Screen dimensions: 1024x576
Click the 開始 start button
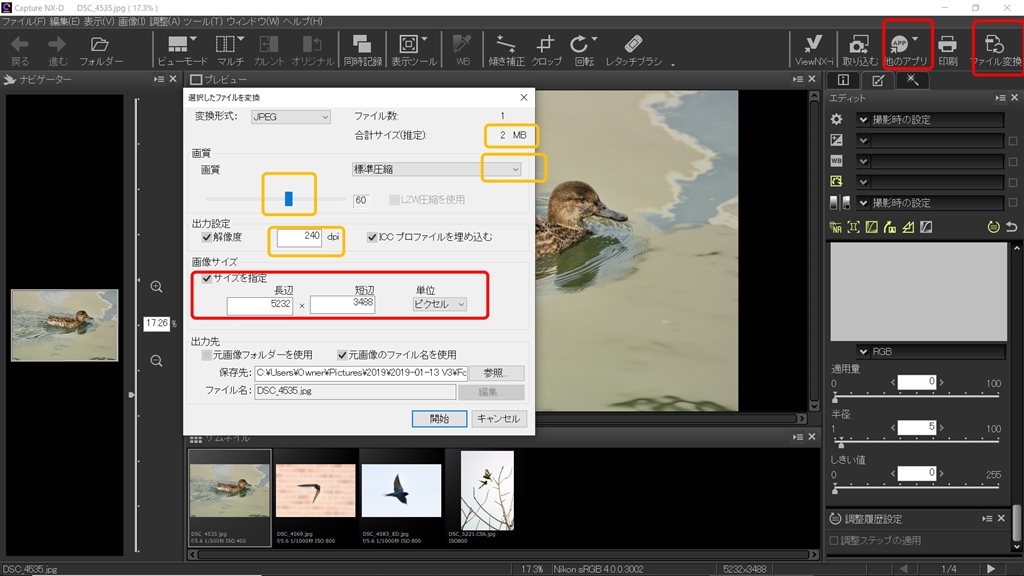pyautogui.click(x=439, y=418)
